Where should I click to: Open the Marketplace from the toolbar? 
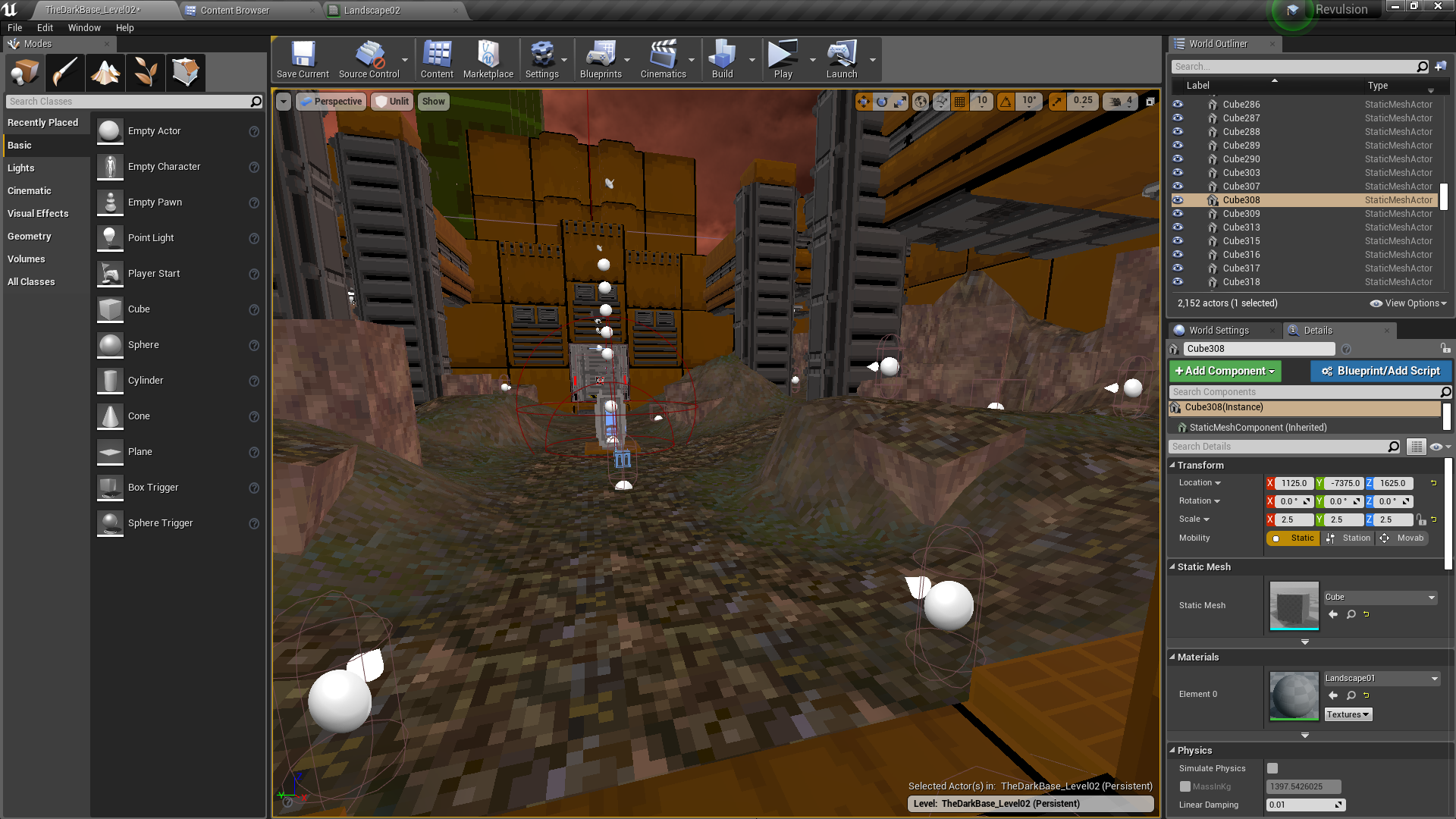coord(488,59)
